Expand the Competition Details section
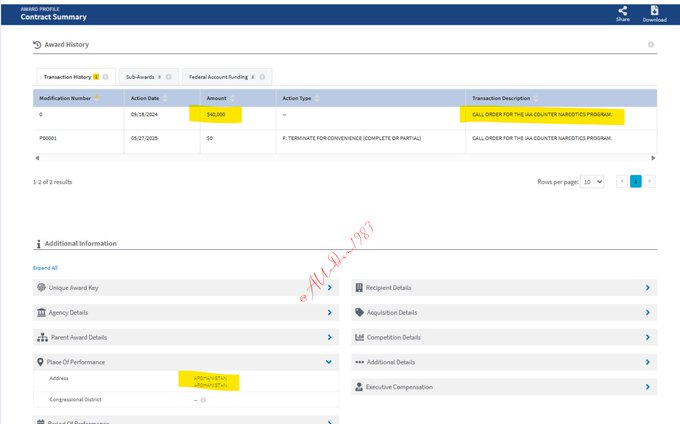Viewport: 680px width, 424px height. tap(647, 337)
